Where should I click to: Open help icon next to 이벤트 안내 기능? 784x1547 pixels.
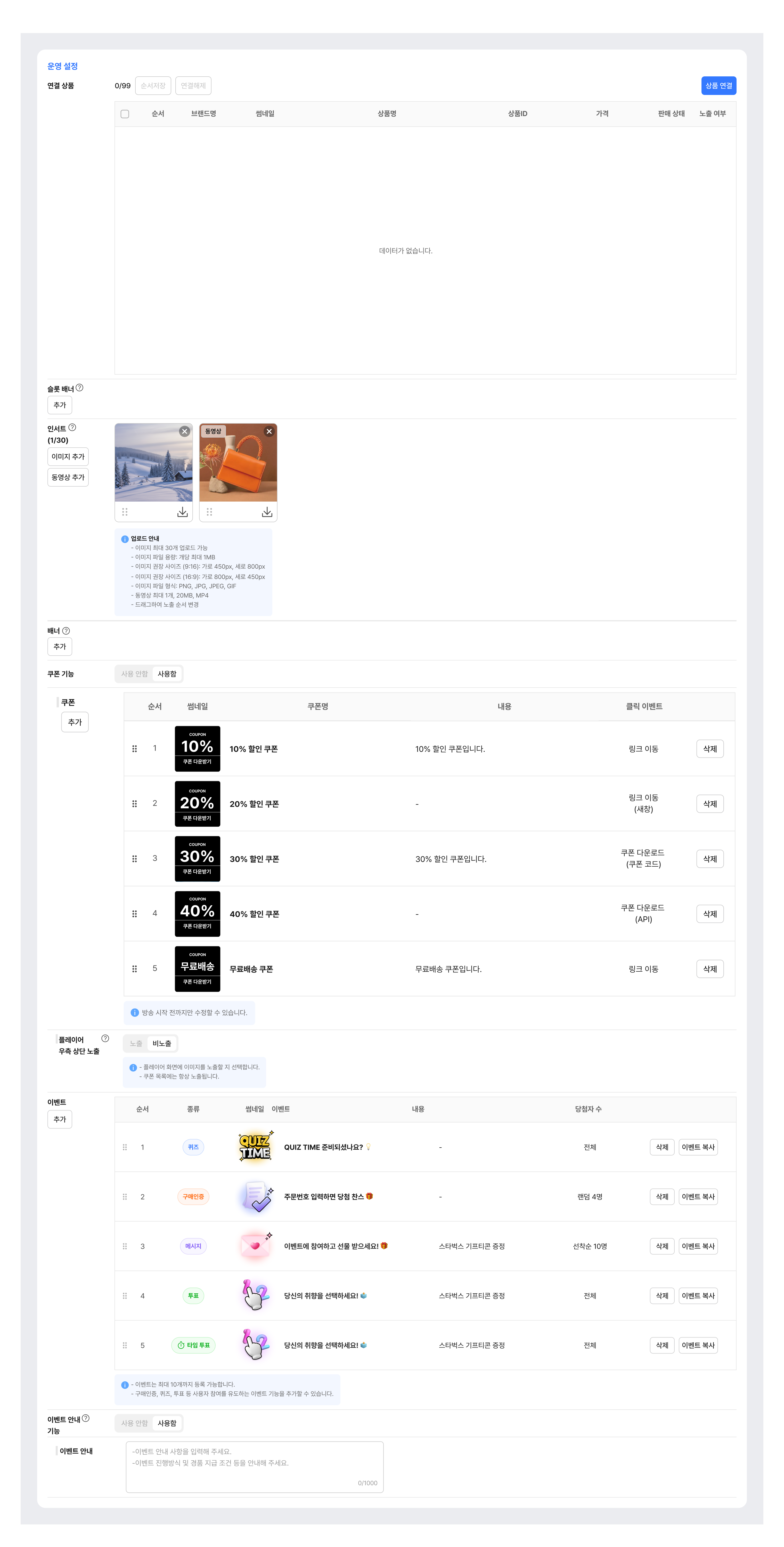coord(86,1418)
